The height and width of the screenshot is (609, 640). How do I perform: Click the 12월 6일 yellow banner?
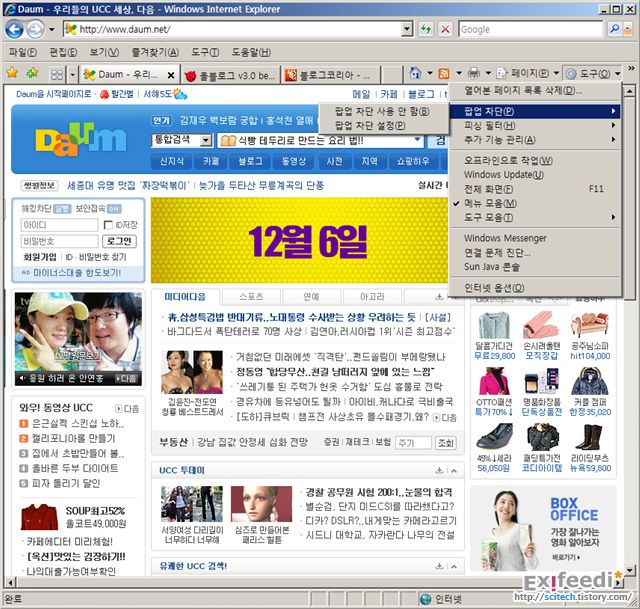click(x=300, y=240)
